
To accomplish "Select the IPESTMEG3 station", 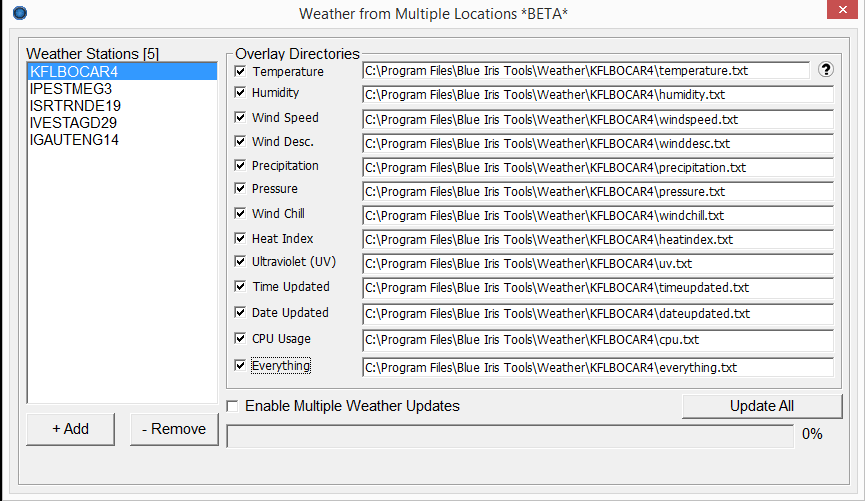I will pos(70,89).
